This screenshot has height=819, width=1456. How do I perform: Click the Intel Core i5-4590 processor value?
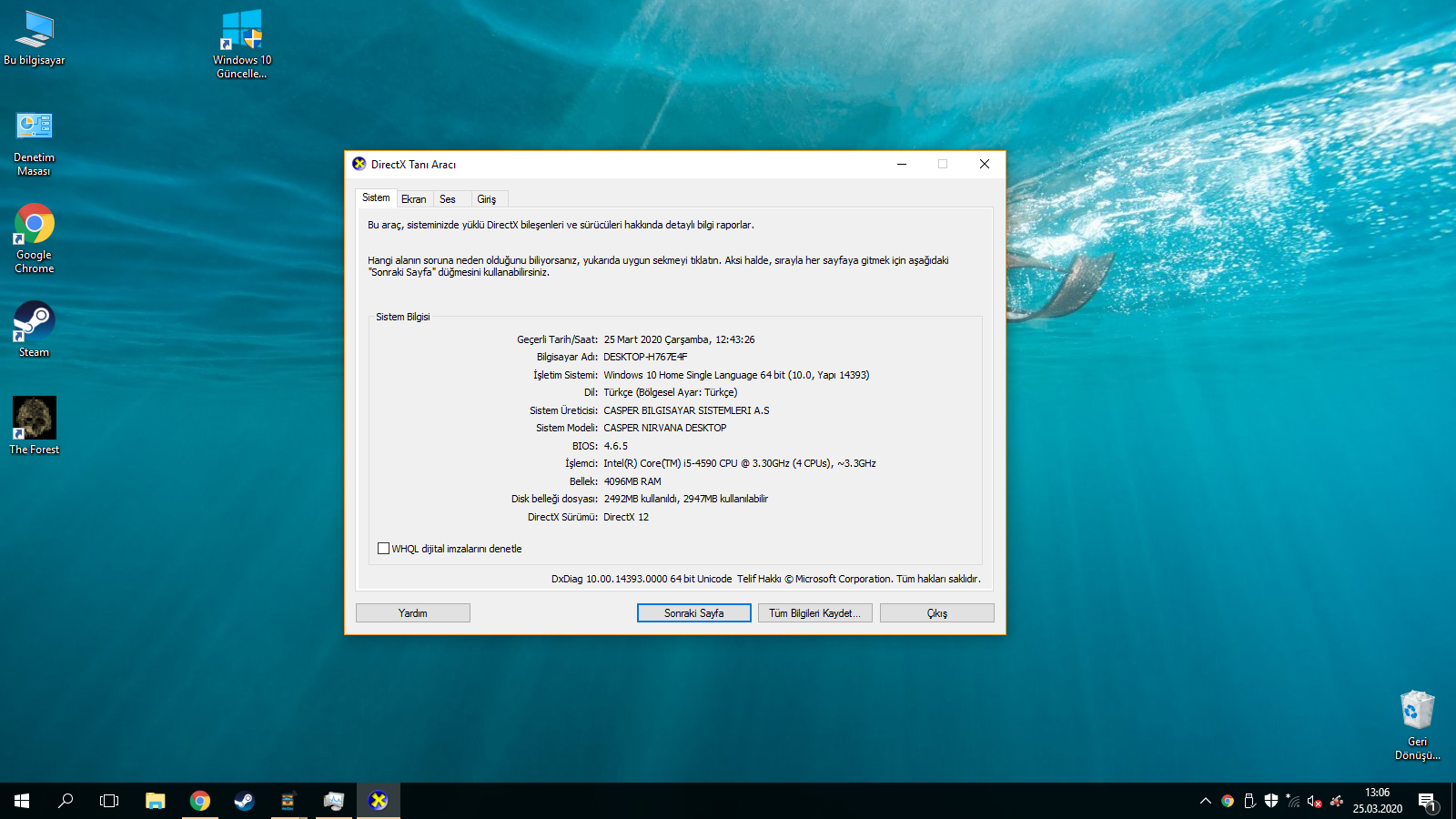(740, 463)
